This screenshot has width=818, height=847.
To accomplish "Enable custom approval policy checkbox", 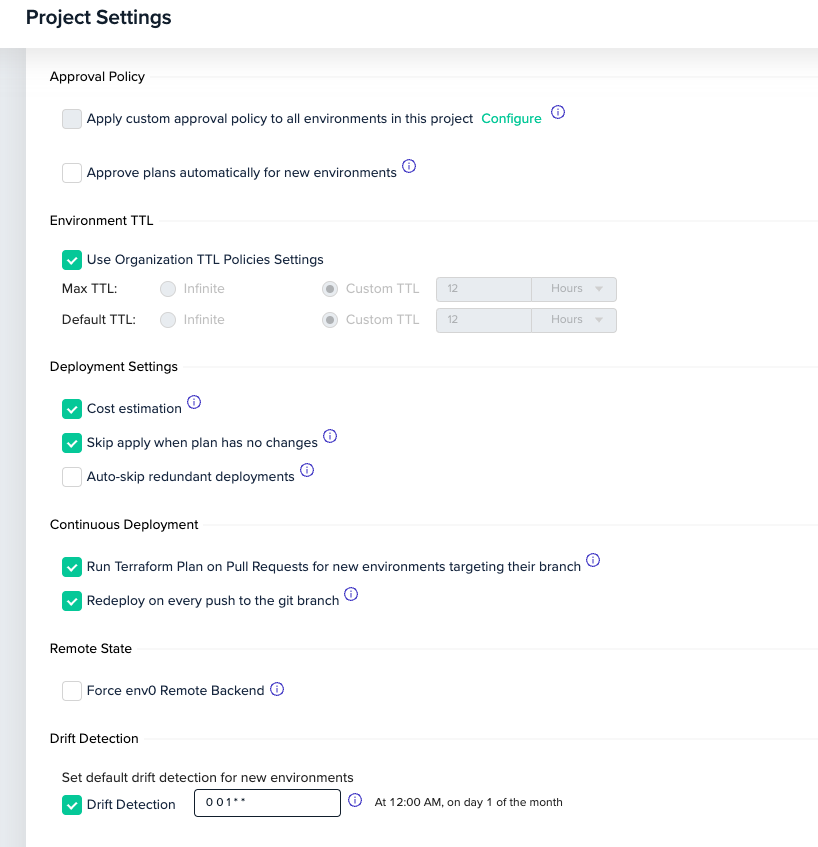I will pos(72,119).
